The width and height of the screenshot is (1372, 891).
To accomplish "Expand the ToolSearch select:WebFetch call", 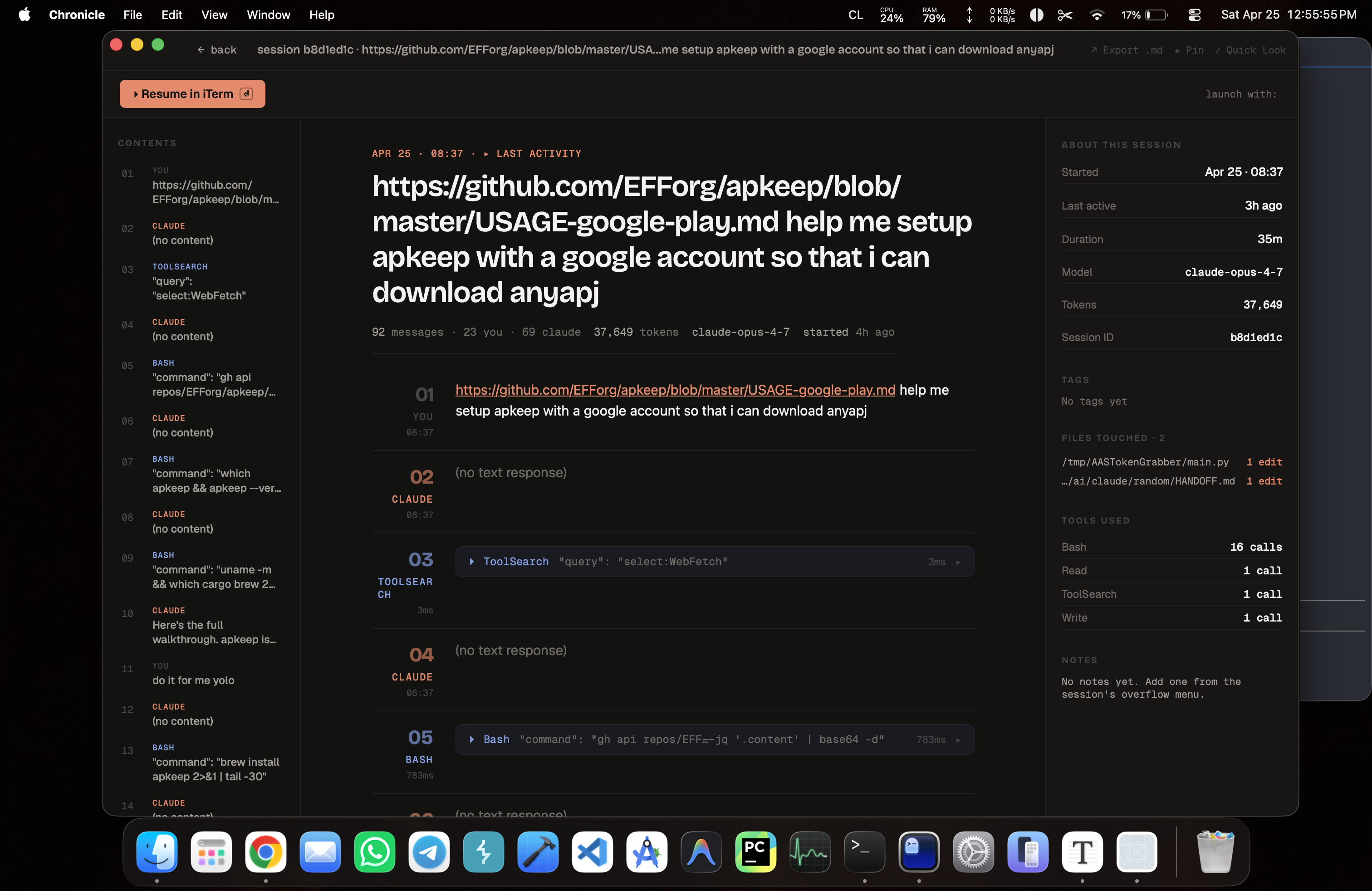I will 714,561.
